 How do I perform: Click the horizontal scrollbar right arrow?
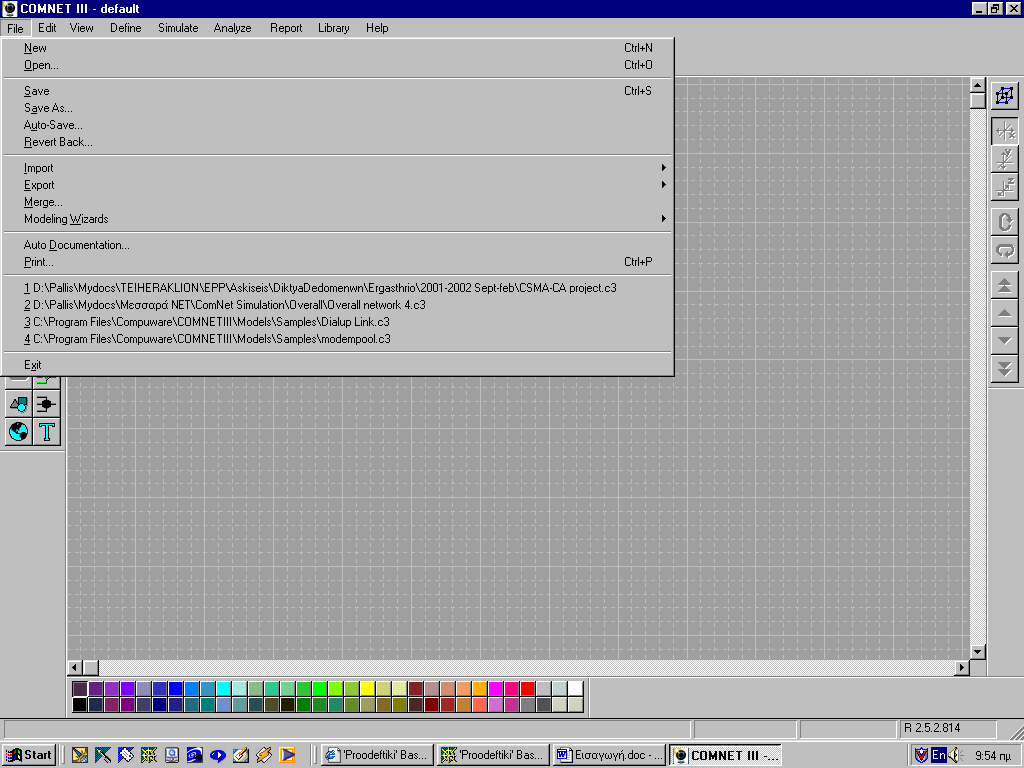961,667
